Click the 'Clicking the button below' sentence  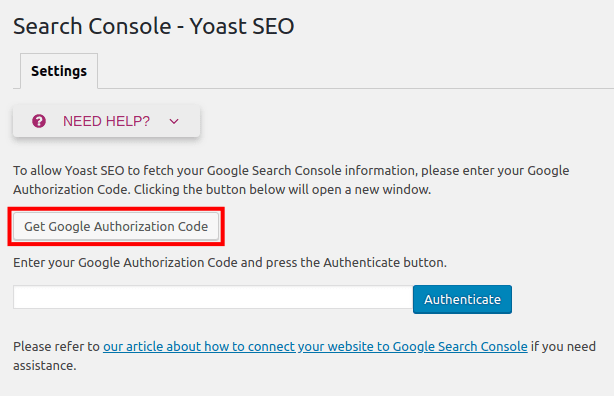coord(282,190)
